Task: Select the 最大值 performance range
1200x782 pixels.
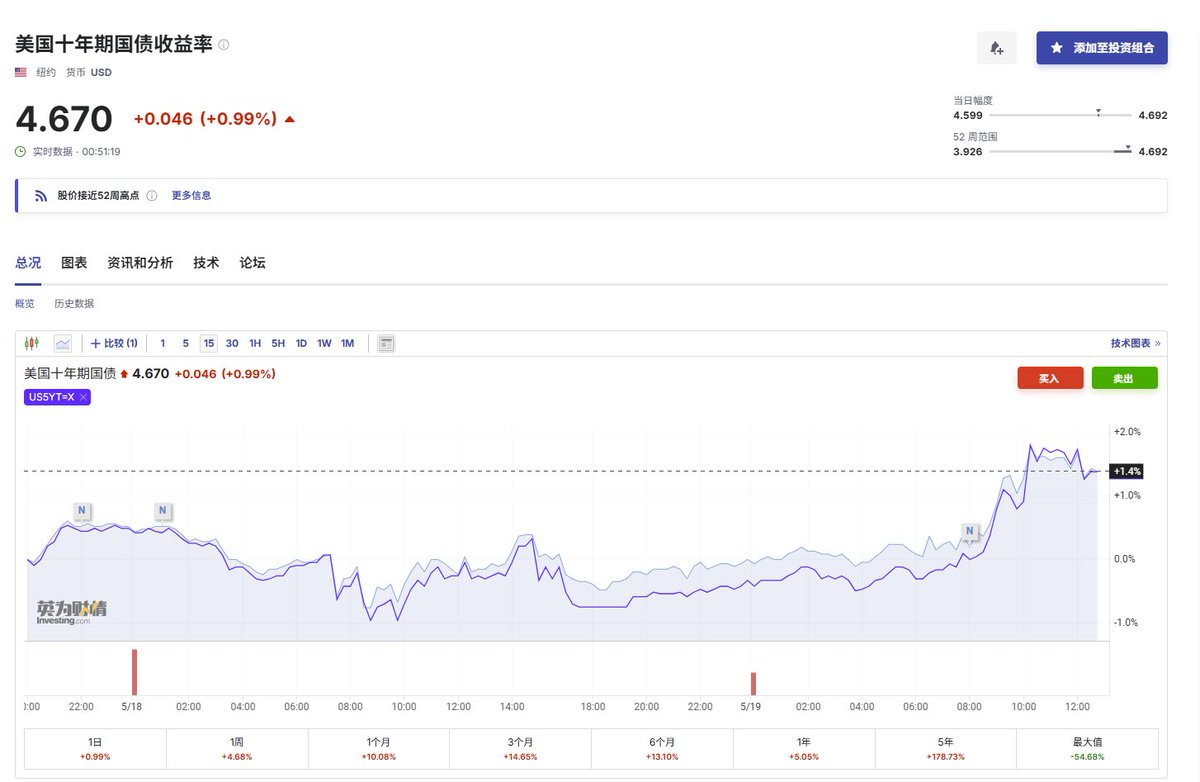Action: point(1087,748)
